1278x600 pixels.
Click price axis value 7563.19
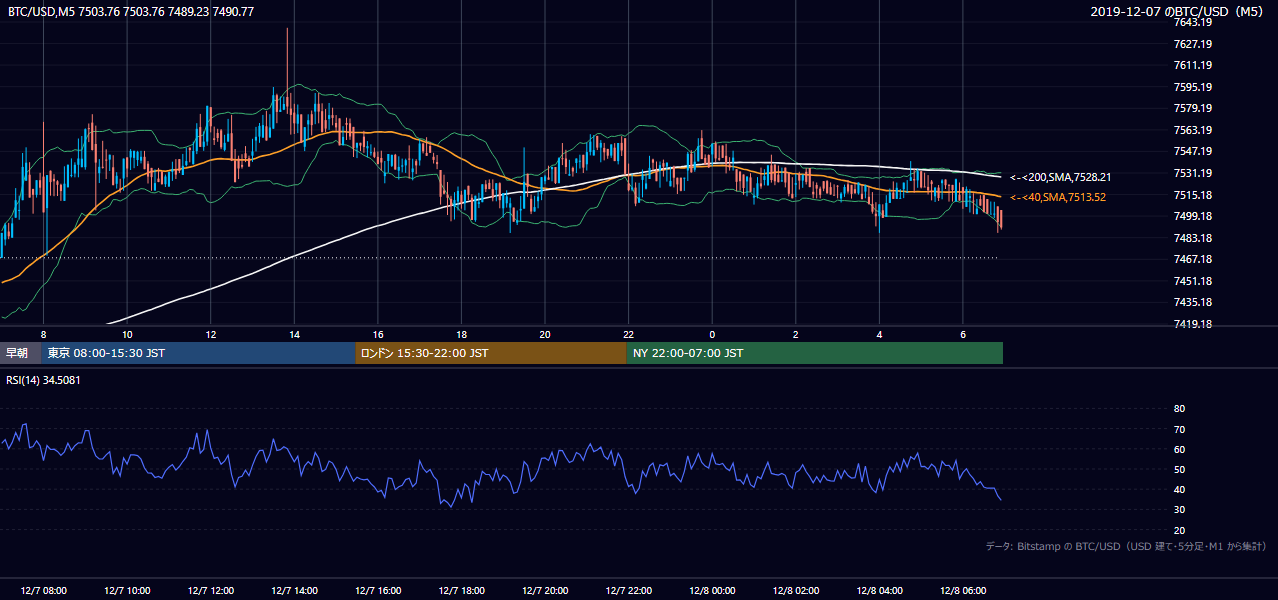1193,130
